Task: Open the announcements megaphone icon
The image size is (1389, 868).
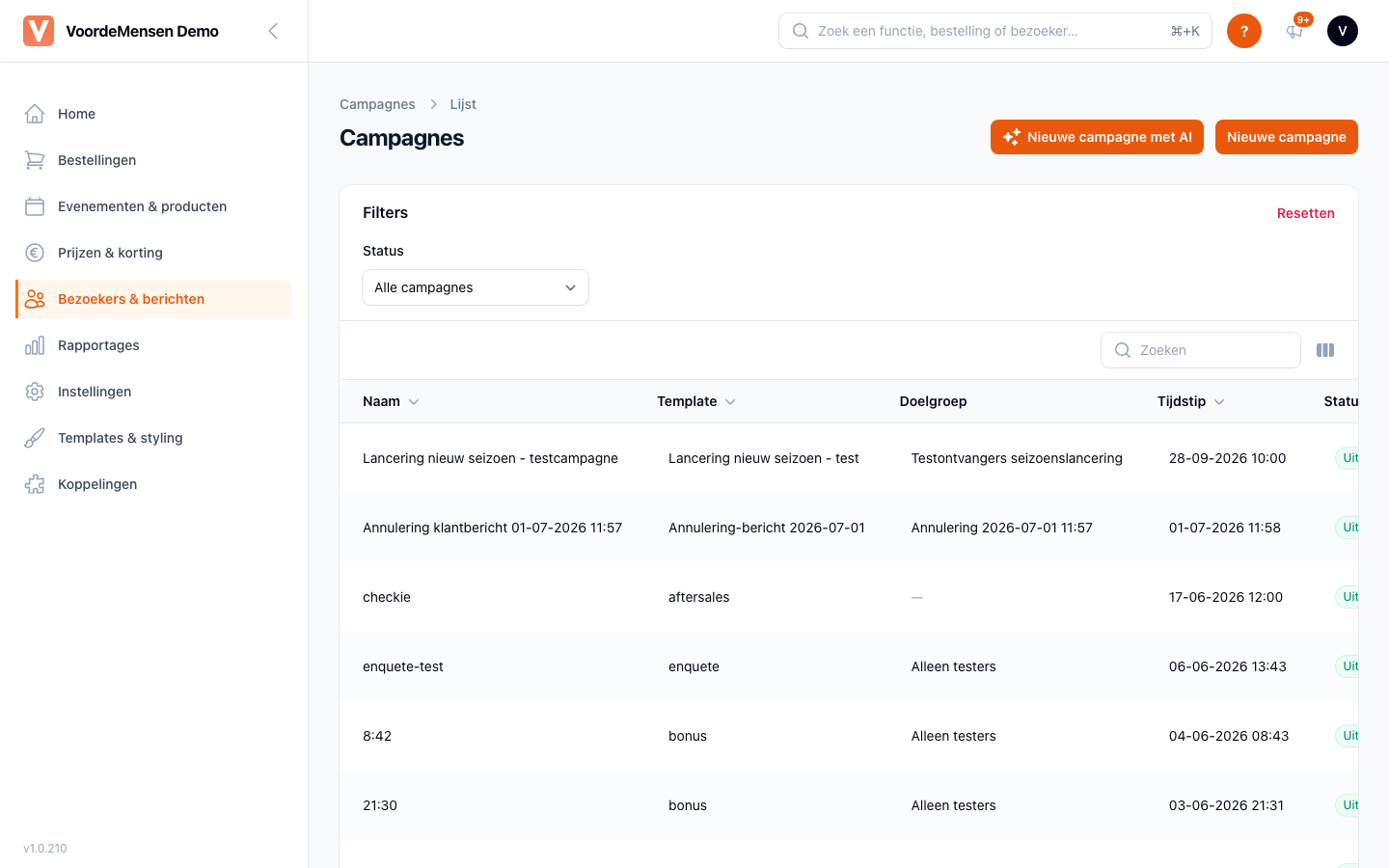Action: (x=1294, y=31)
